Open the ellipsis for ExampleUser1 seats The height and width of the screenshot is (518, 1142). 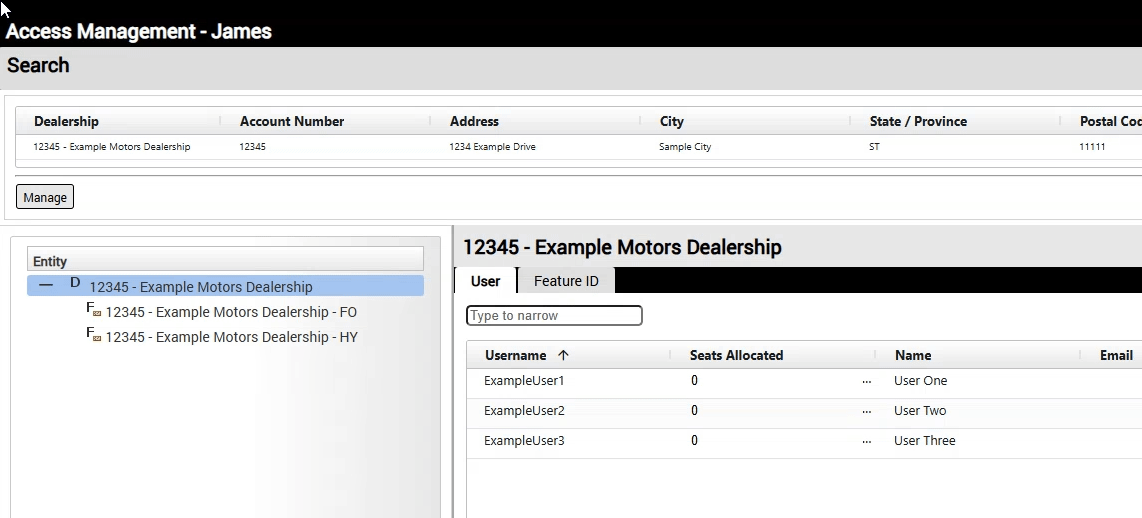point(866,381)
